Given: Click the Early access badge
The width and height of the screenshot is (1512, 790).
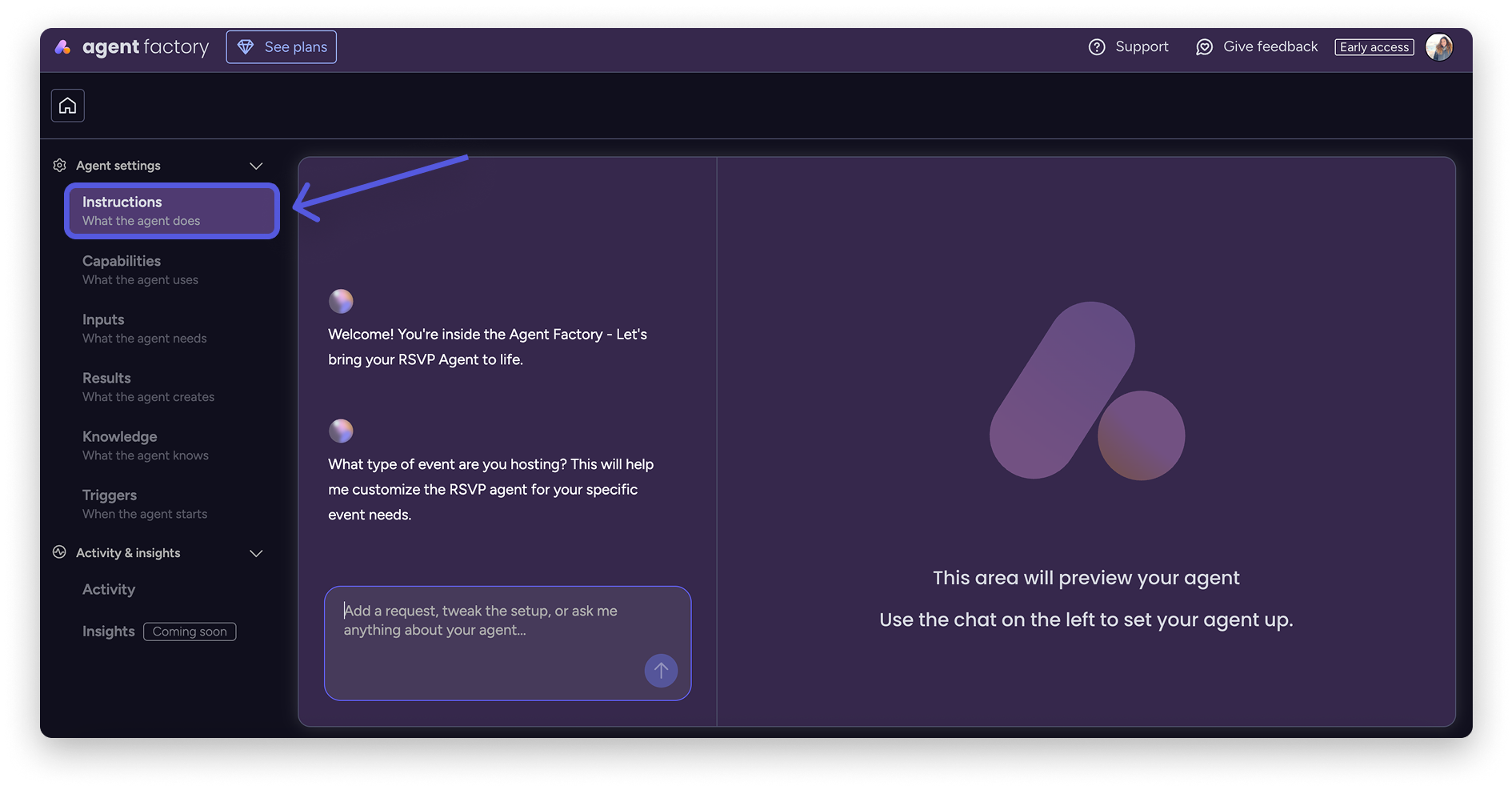Looking at the screenshot, I should click(x=1374, y=47).
